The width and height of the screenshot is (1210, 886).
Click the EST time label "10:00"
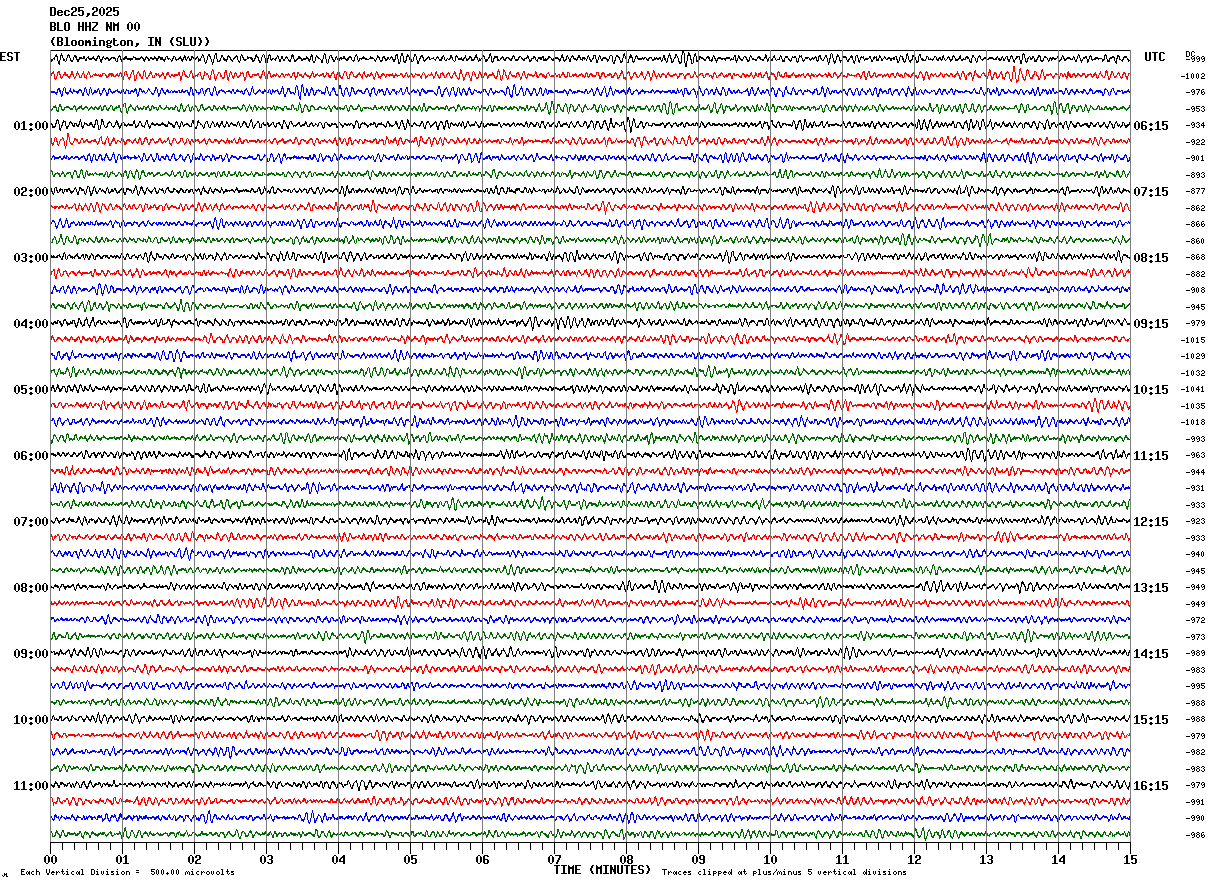[x=31, y=720]
